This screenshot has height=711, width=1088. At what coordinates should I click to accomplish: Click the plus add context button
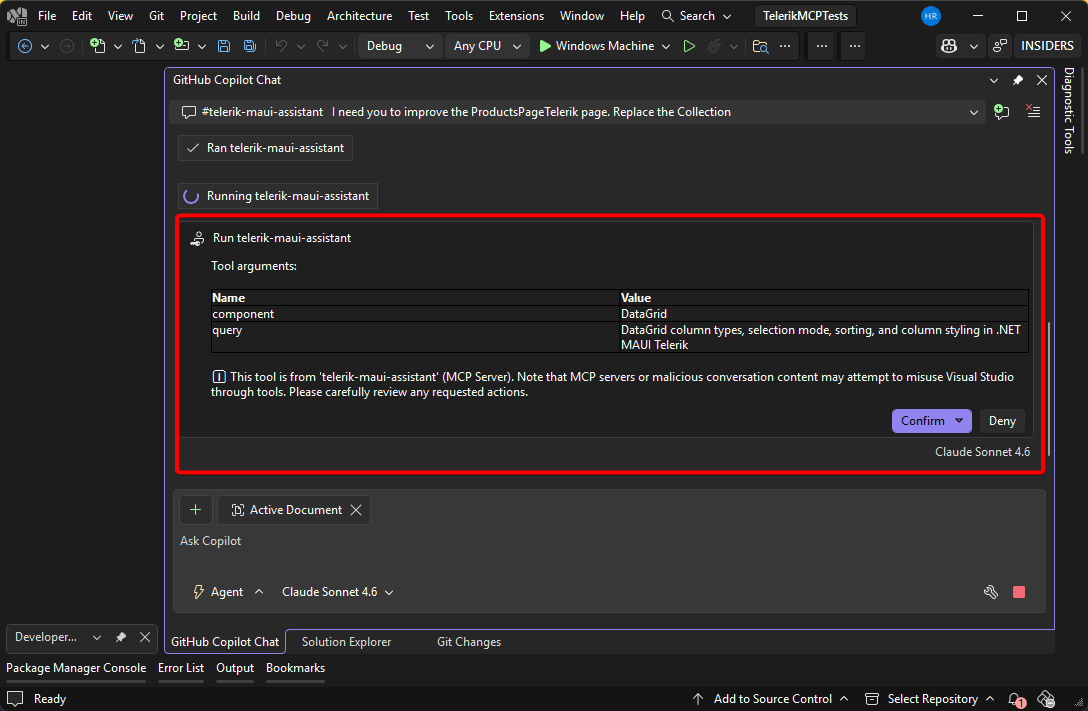(196, 510)
